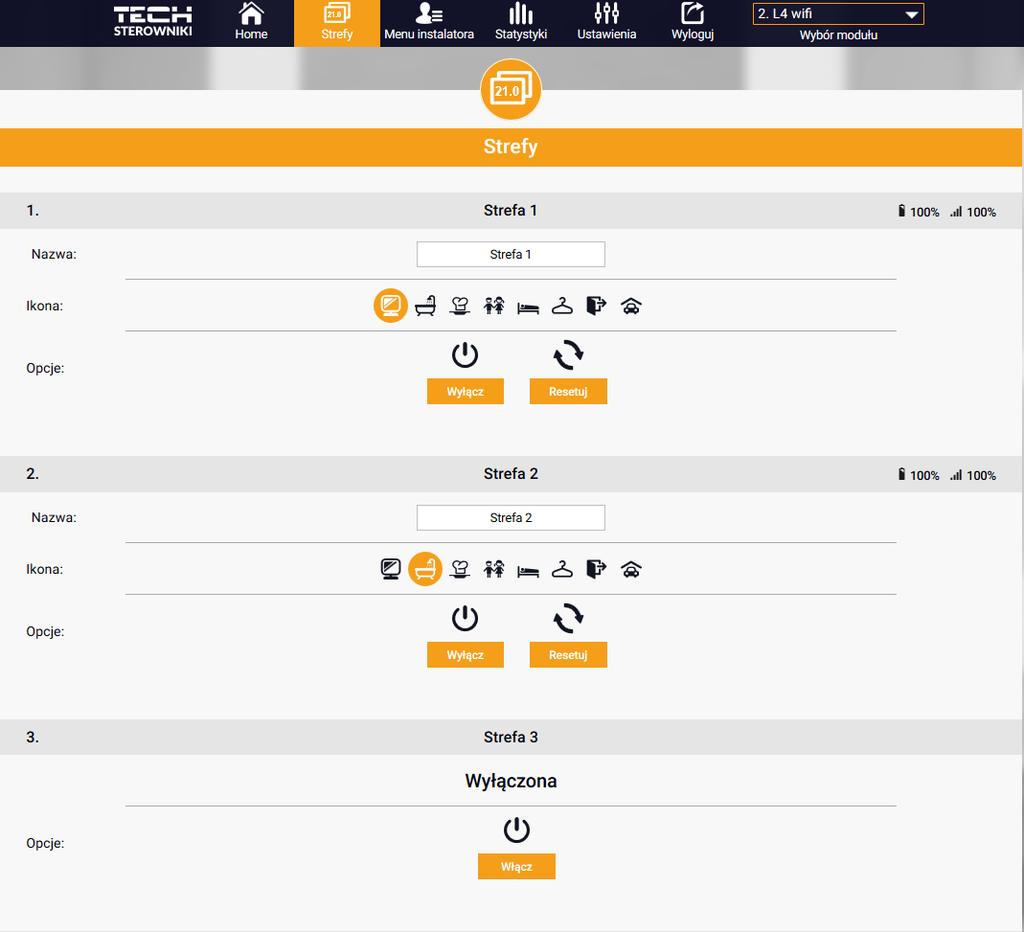Open the Statystyki section
Image resolution: width=1024 pixels, height=932 pixels.
pyautogui.click(x=520, y=23)
